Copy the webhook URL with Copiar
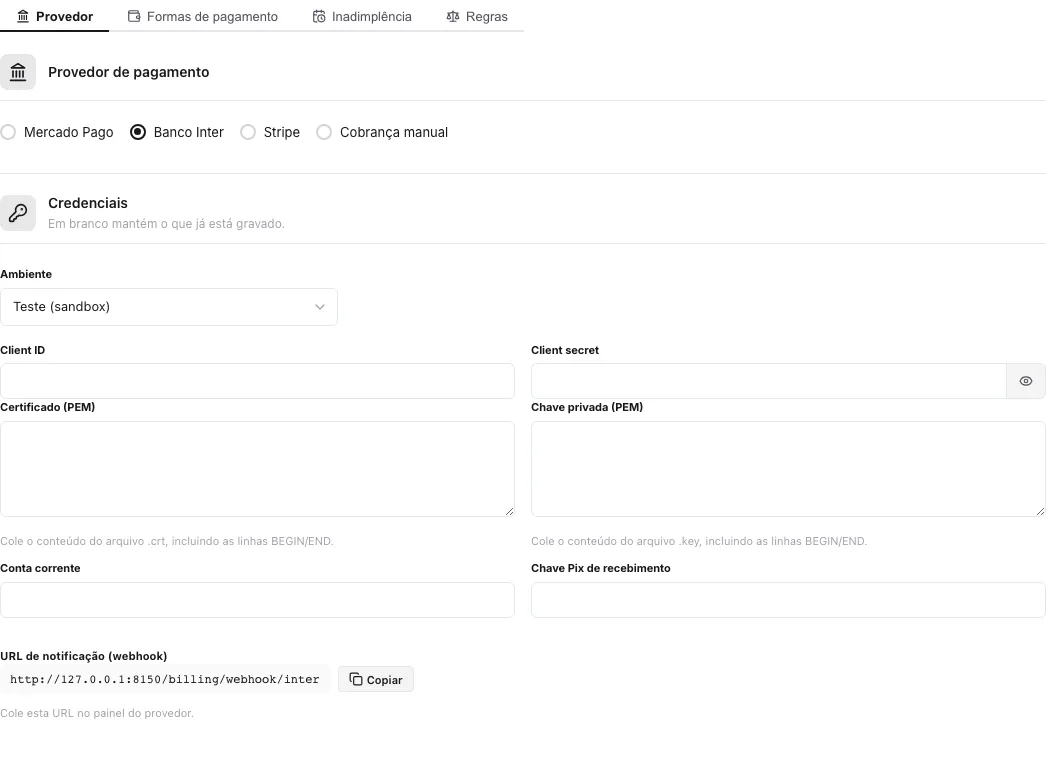 376,679
